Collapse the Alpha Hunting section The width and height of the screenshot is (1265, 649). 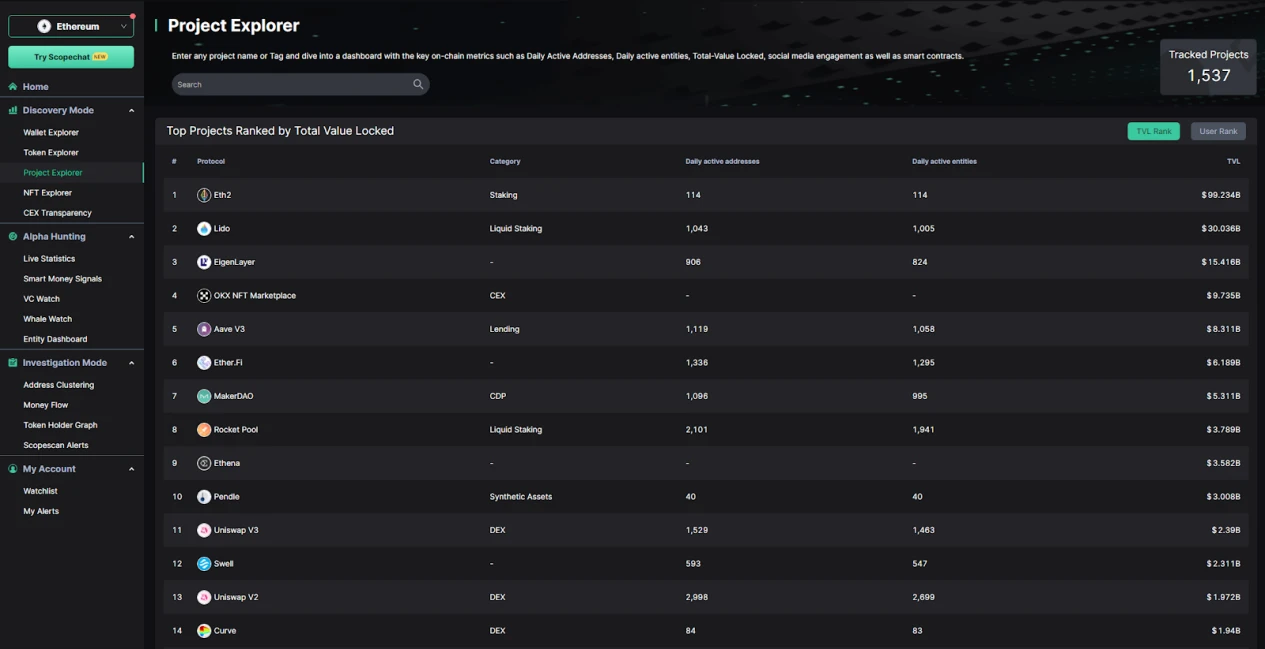coord(131,237)
